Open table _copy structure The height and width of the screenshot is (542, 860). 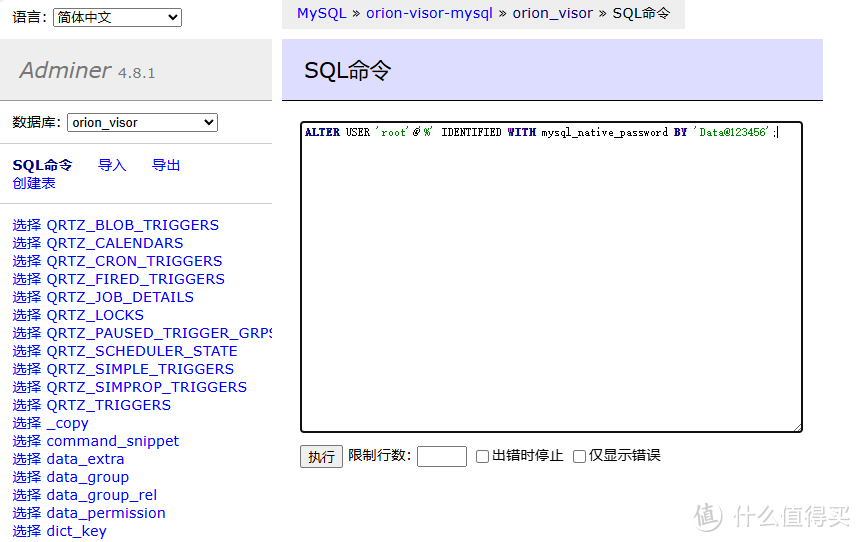pos(67,424)
